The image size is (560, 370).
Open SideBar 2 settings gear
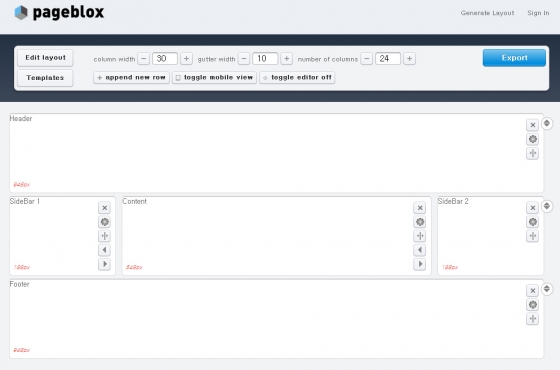[532, 222]
